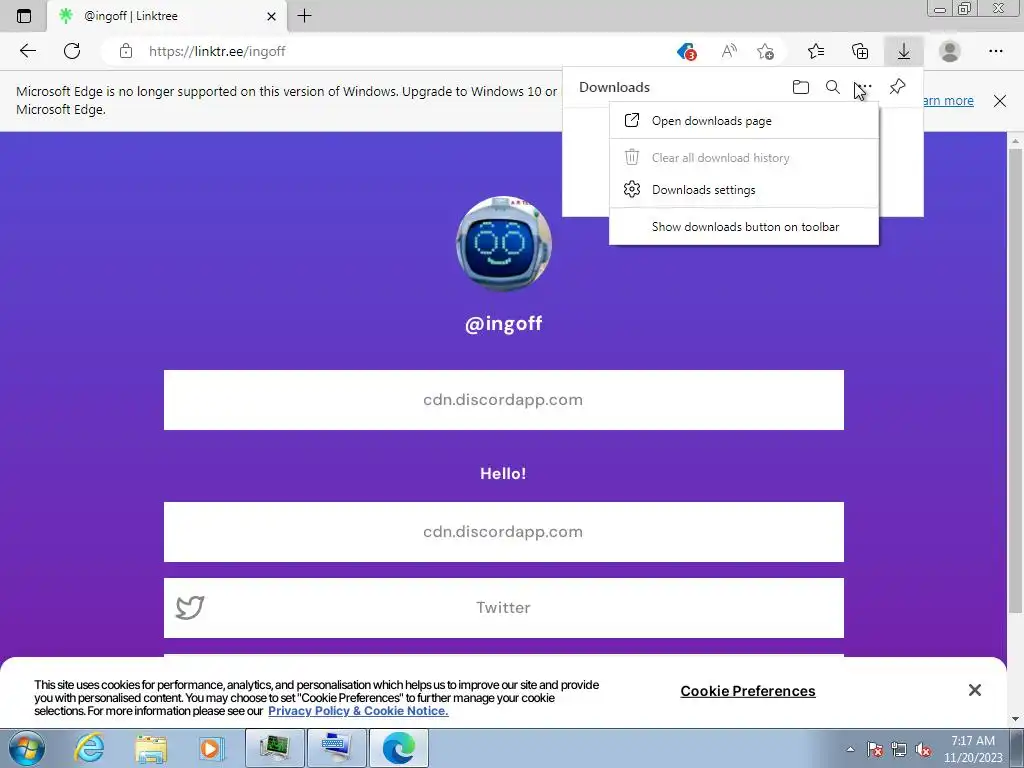Choose Show downloads button on toolbar
The height and width of the screenshot is (768, 1024).
click(x=744, y=227)
